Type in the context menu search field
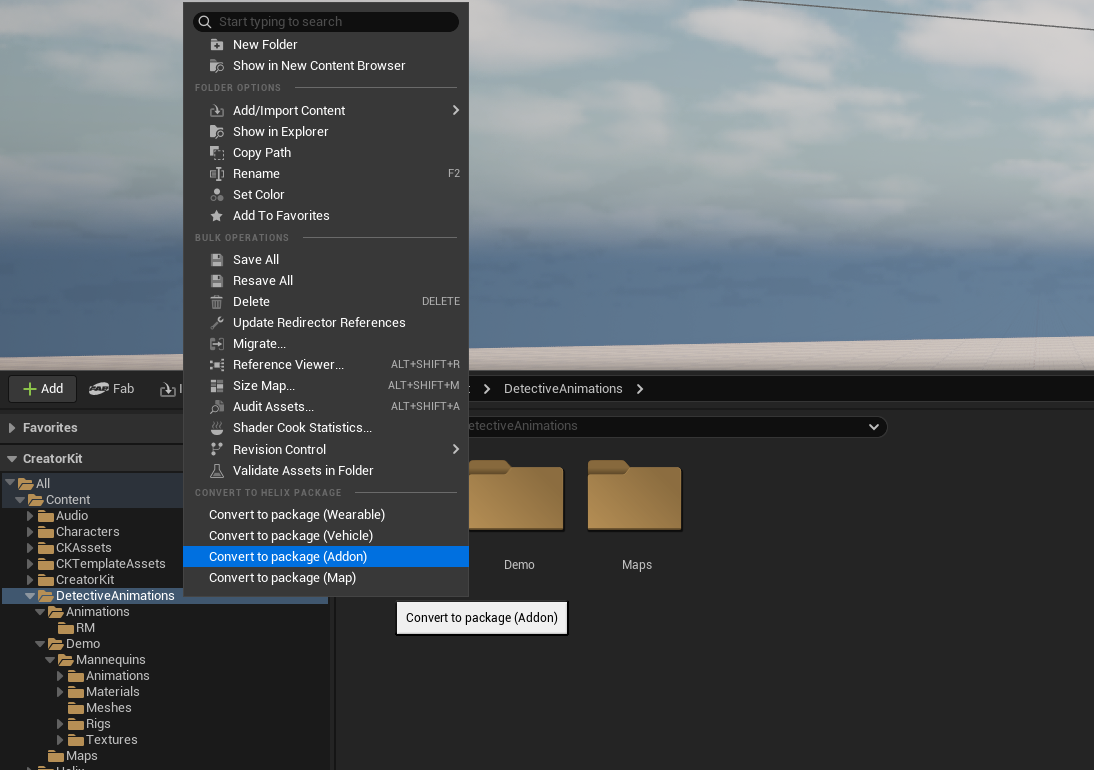This screenshot has height=770, width=1094. pos(330,22)
